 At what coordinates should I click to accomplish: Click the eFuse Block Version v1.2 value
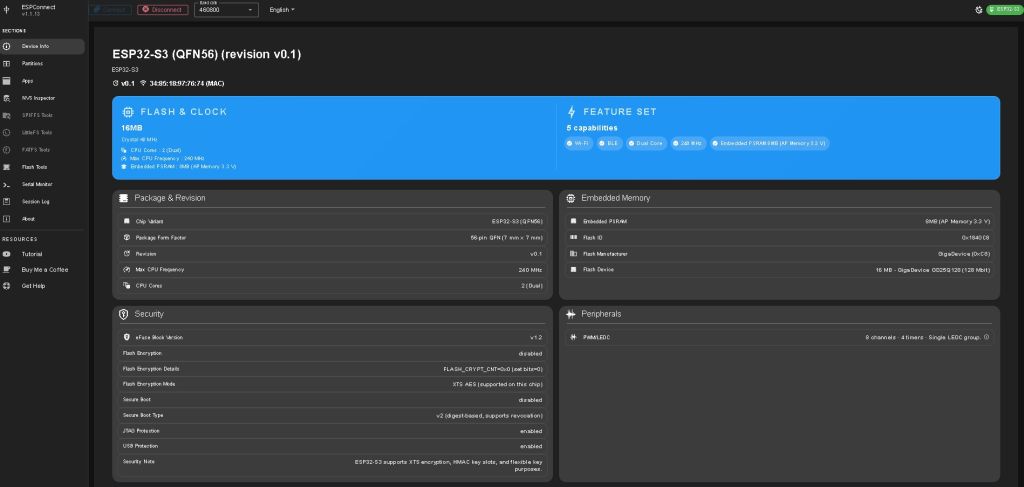click(x=536, y=338)
